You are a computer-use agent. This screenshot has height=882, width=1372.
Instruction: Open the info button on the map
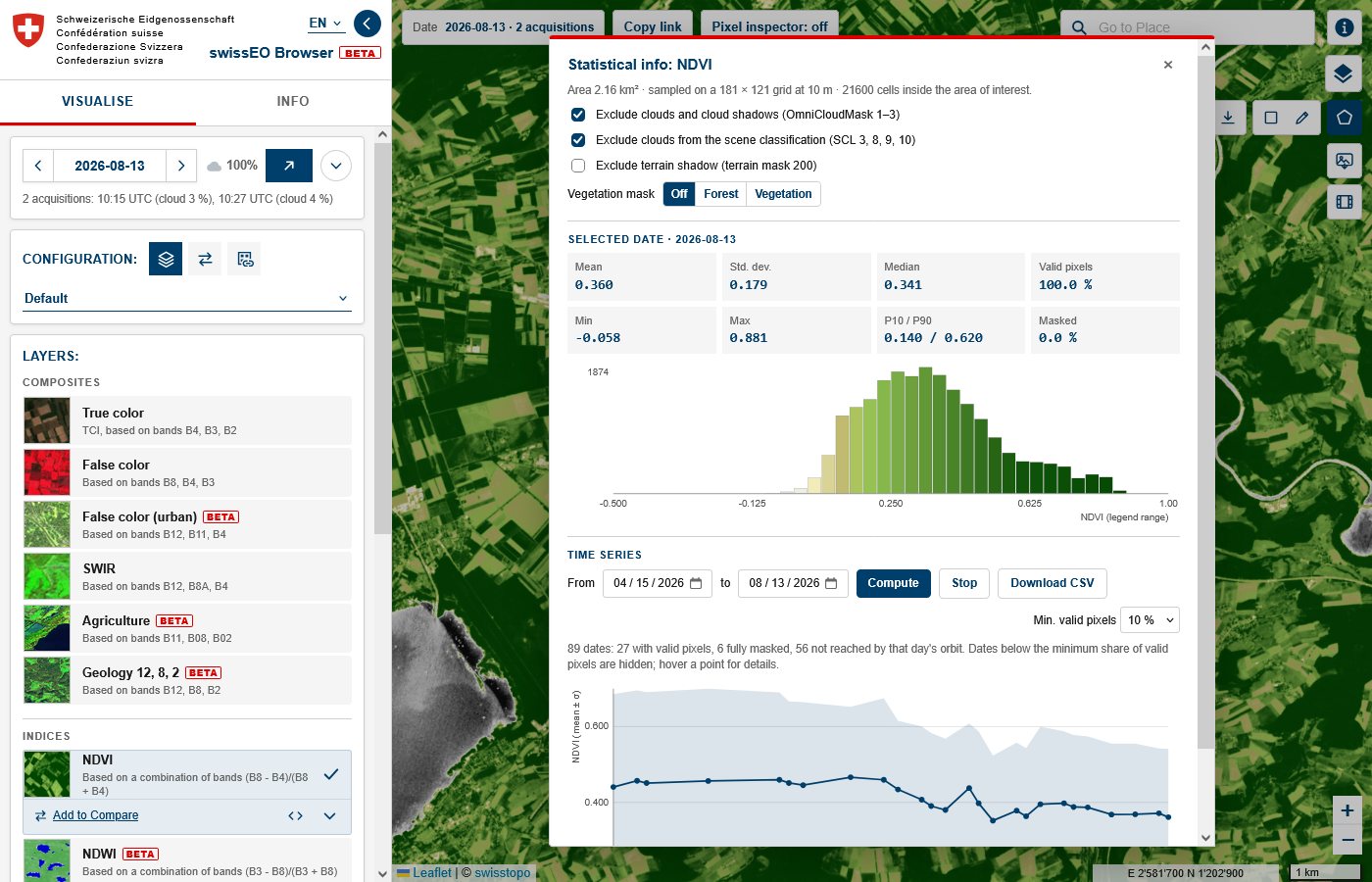(x=1345, y=27)
